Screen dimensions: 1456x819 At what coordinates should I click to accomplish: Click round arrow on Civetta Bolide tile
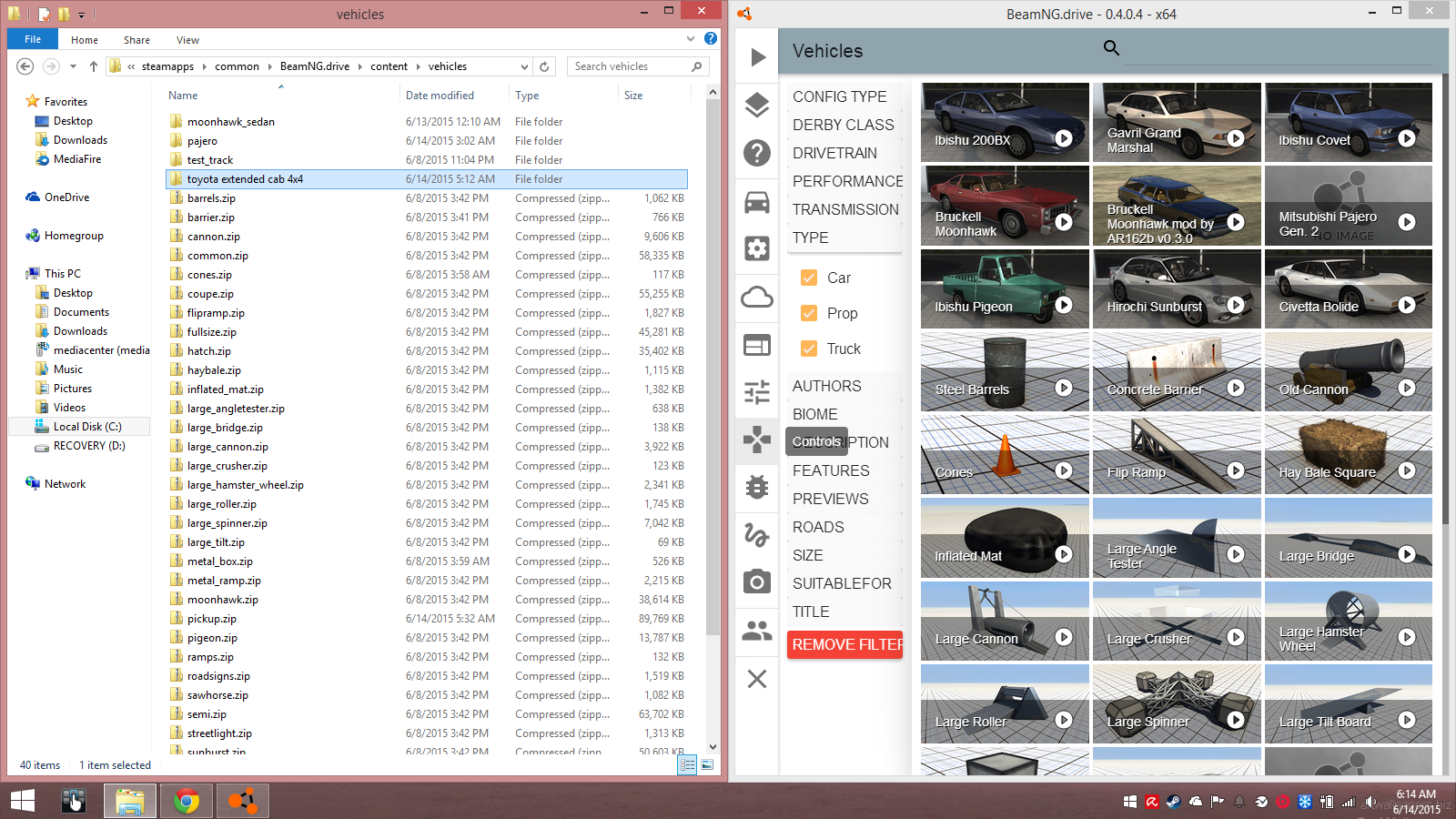click(x=1407, y=305)
